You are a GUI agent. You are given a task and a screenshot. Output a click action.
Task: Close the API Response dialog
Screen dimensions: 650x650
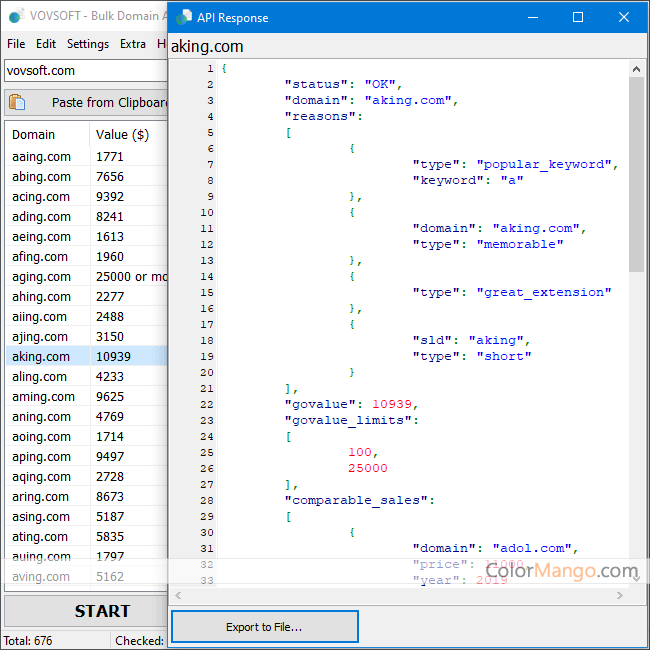624,17
